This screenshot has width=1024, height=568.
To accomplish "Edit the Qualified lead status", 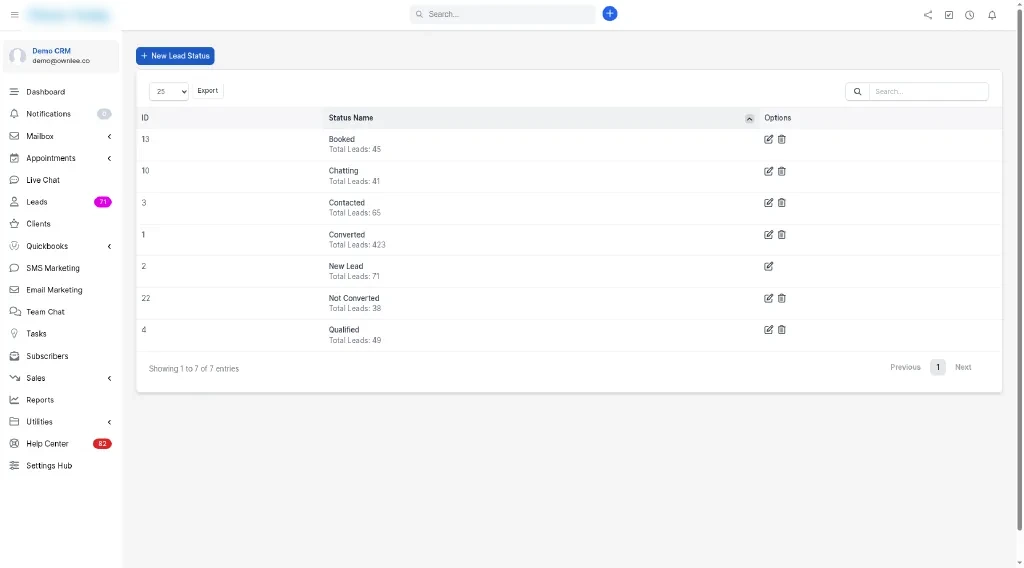I will click(x=768, y=330).
